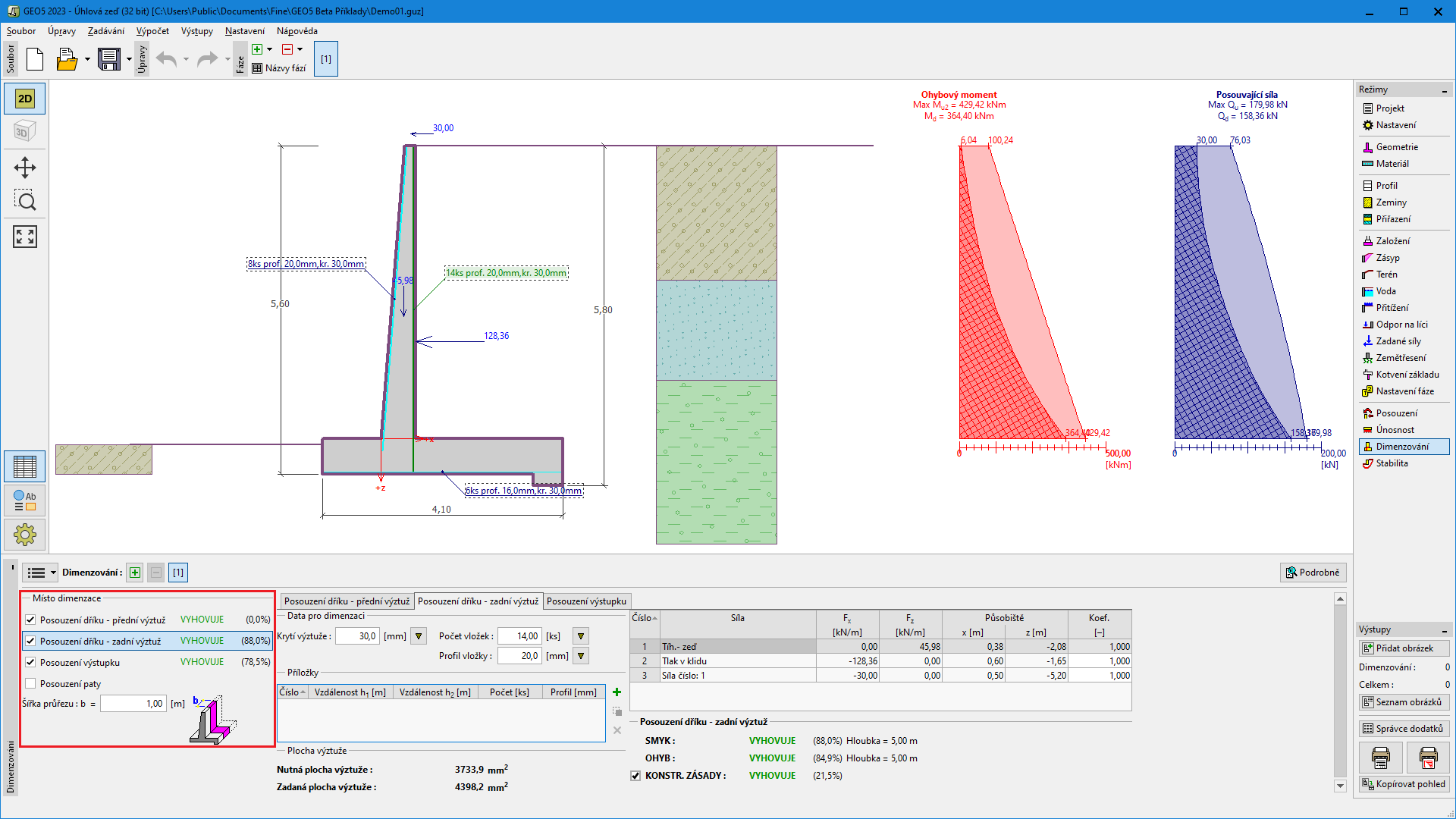Open the drawing settings gear icon
Image resolution: width=1456 pixels, height=819 pixels.
point(24,535)
